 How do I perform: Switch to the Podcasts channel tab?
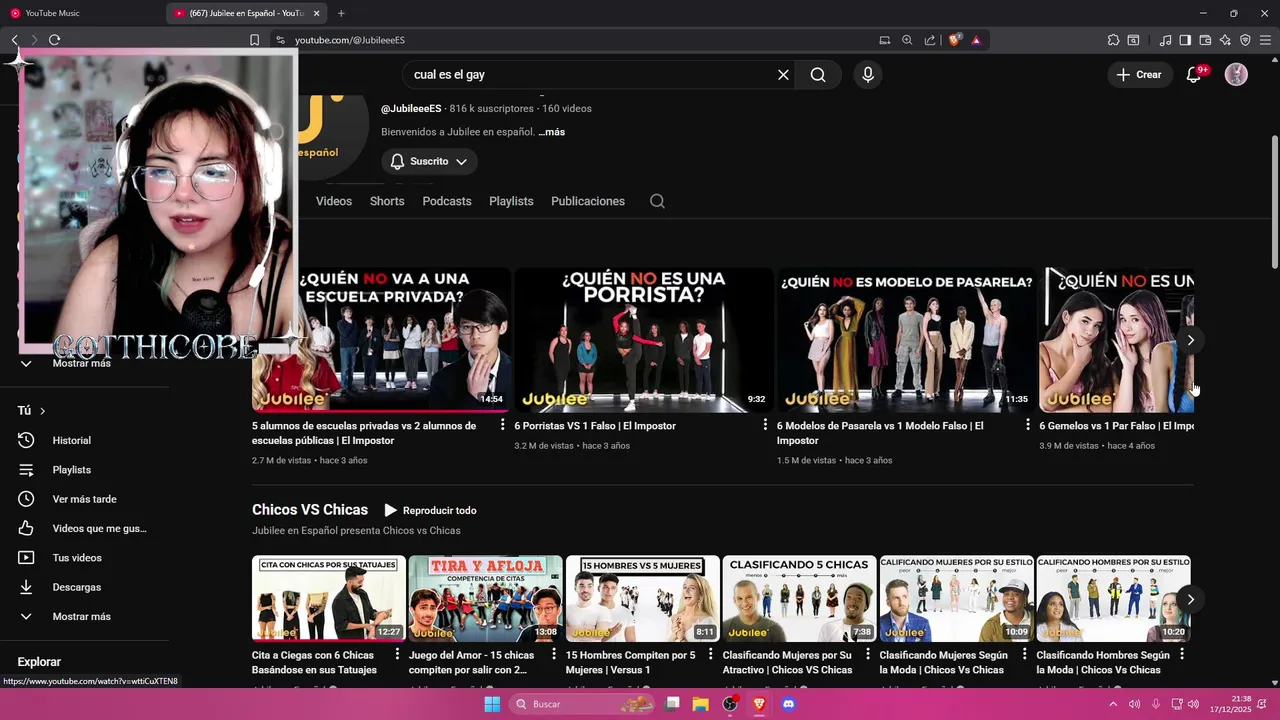click(x=447, y=201)
